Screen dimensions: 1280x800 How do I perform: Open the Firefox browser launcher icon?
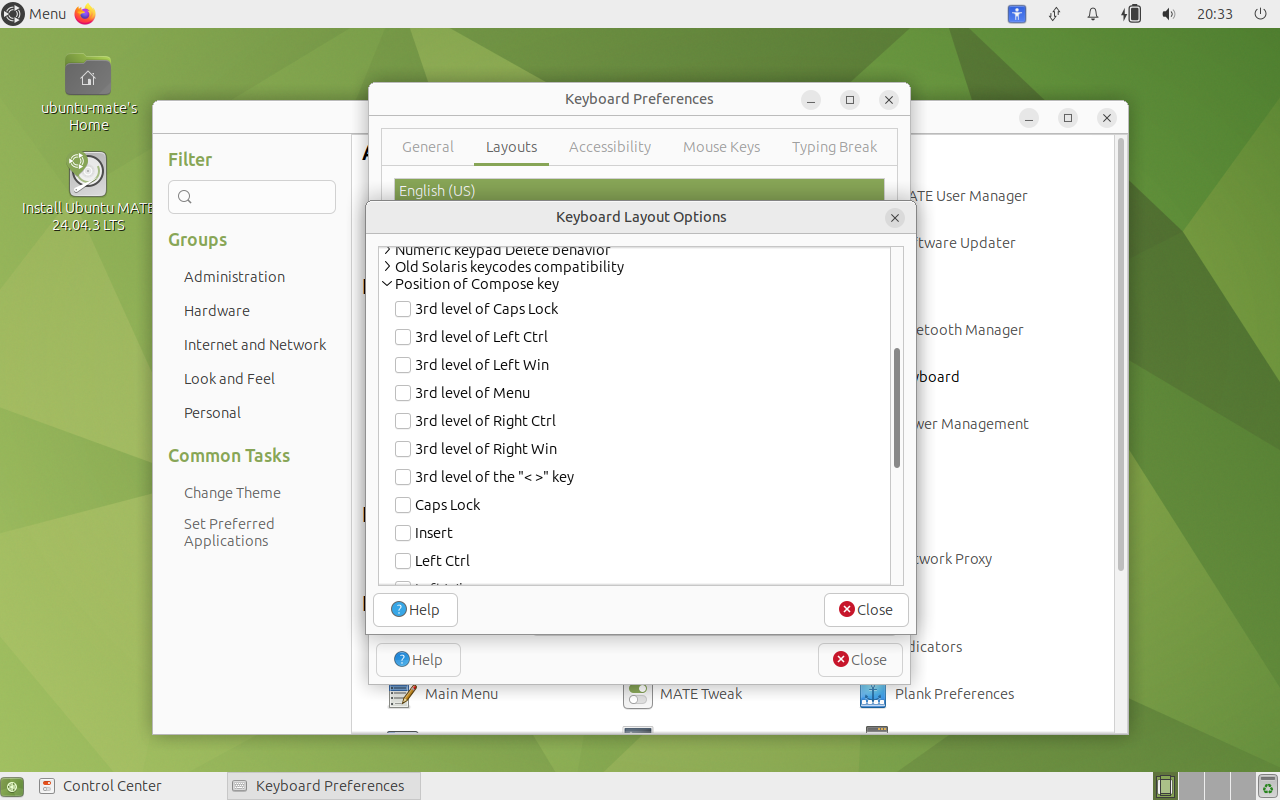point(85,14)
